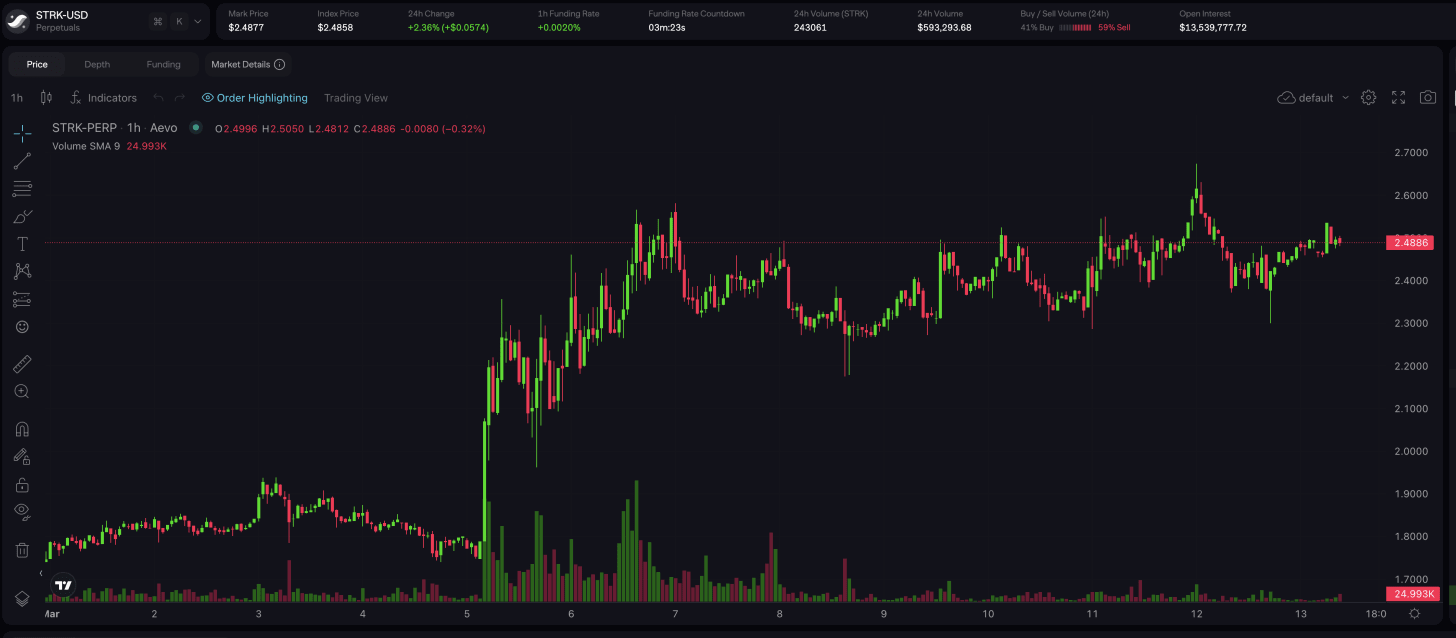Click the 18:0 time axis label
Viewport: 1456px width, 638px height.
coord(1375,613)
